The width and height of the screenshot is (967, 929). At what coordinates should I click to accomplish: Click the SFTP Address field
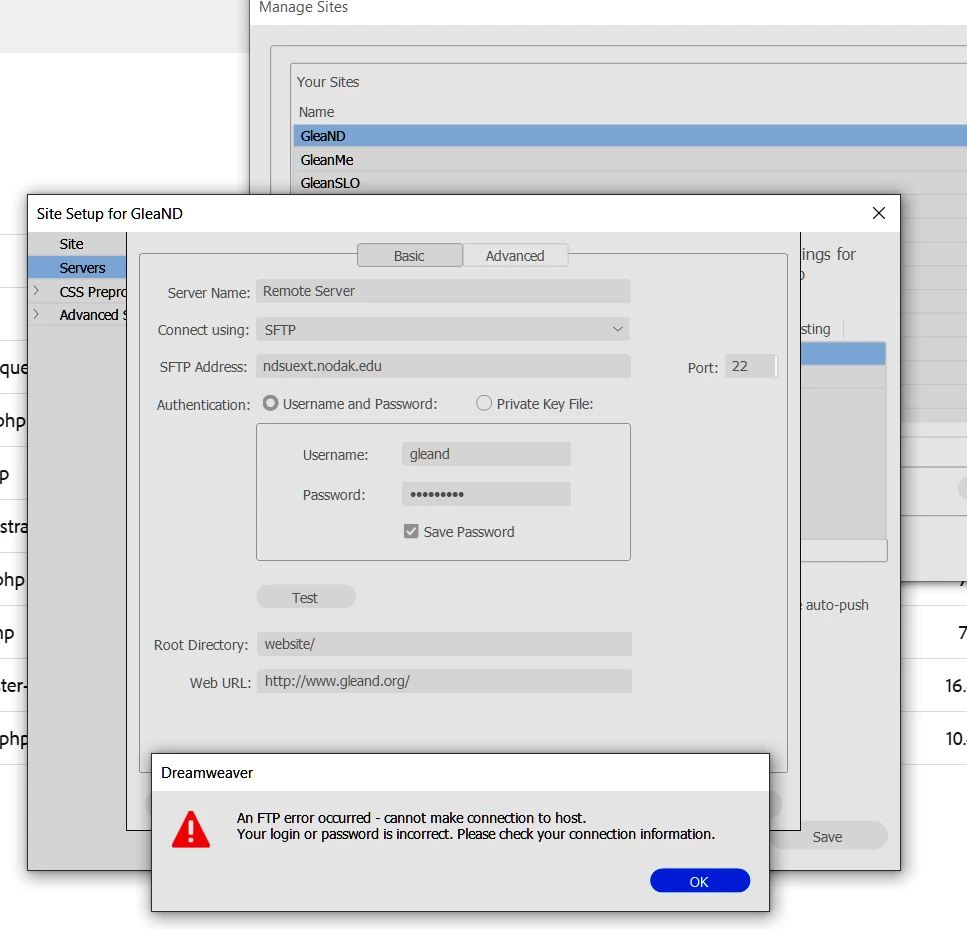pyautogui.click(x=443, y=366)
